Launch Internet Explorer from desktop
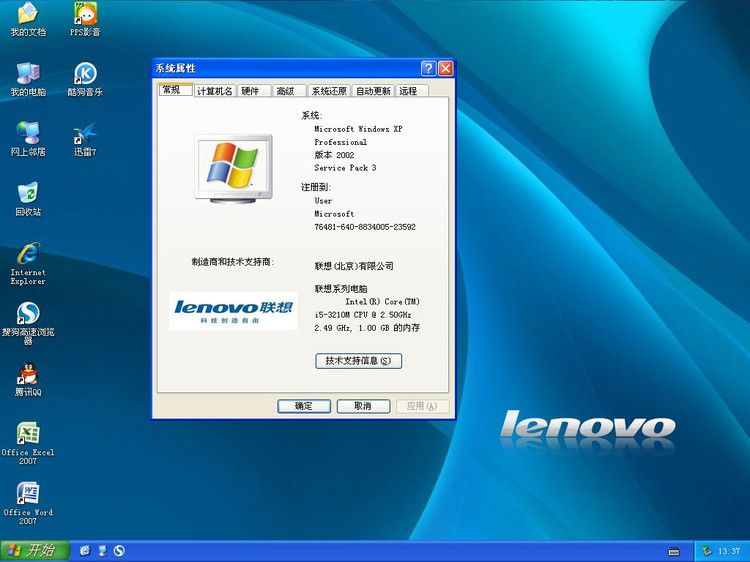The image size is (750, 562). [28, 264]
